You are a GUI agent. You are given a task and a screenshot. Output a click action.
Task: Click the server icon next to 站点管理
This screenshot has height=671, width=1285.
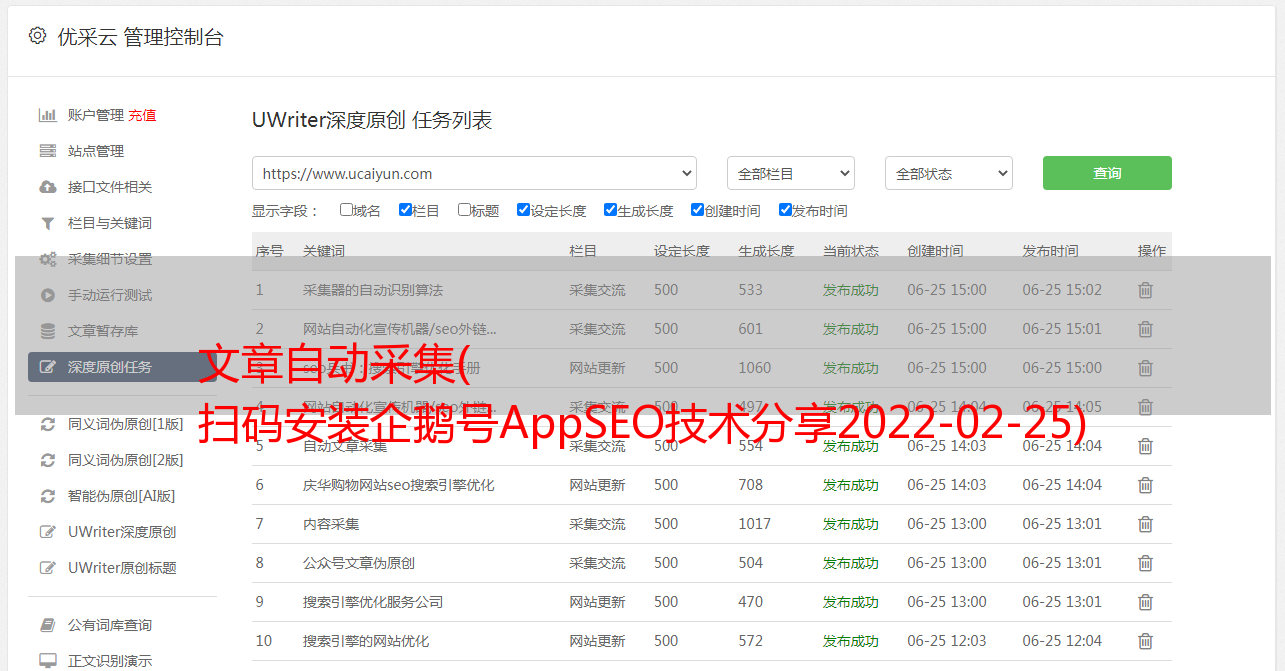pos(47,151)
